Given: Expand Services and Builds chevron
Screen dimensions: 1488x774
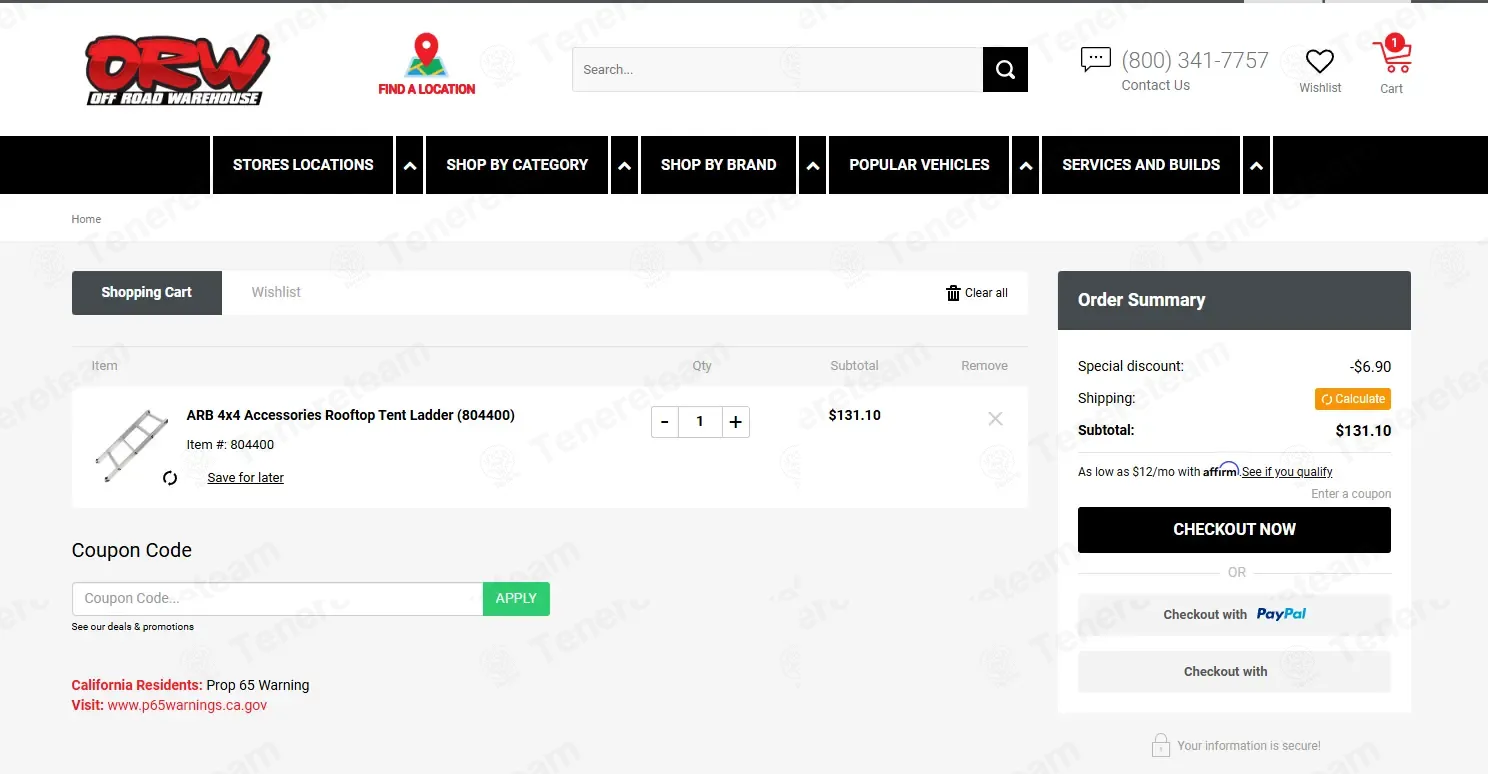Looking at the screenshot, I should (x=1257, y=165).
